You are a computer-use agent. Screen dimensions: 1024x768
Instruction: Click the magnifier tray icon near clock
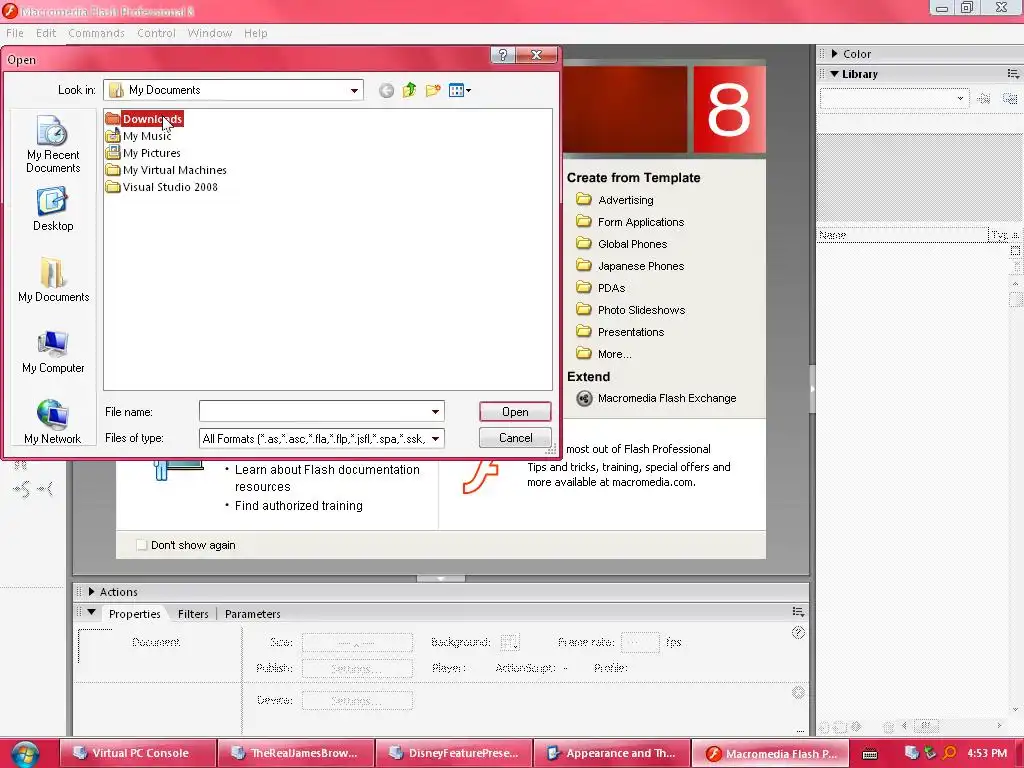(x=950, y=753)
